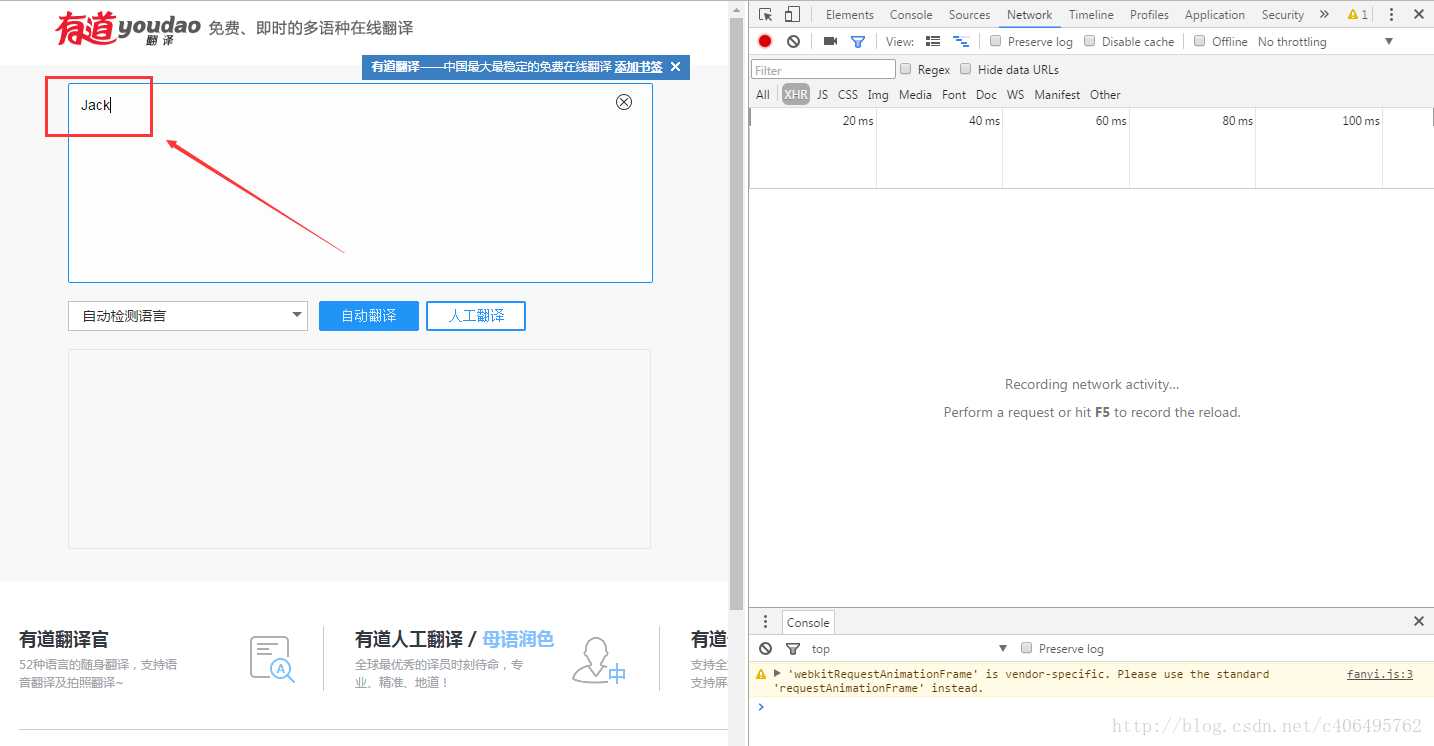Click the Youdao logo
Screen dimensions: 1434x746
(128, 28)
